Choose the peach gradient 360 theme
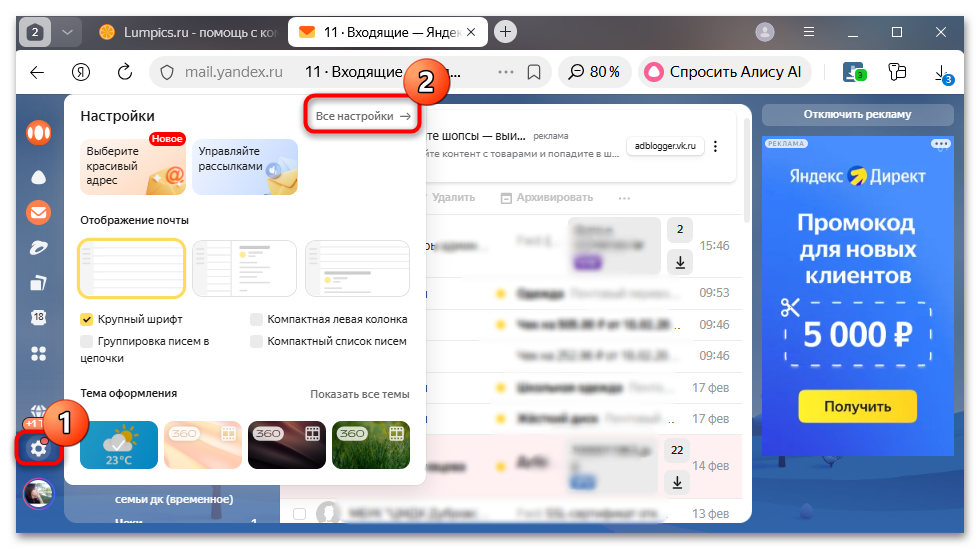The height and width of the screenshot is (549, 980). 203,445
